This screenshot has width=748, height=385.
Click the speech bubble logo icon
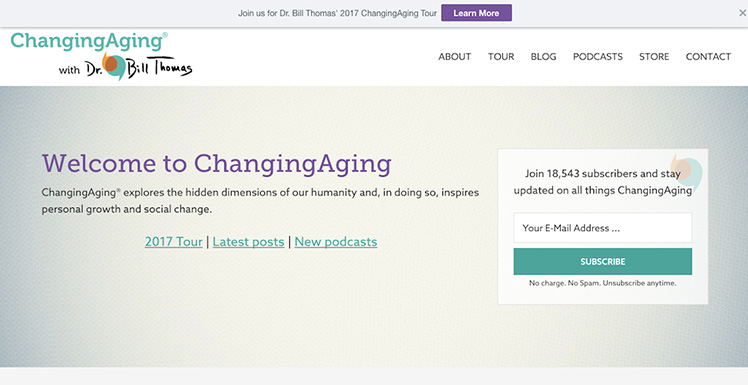114,66
